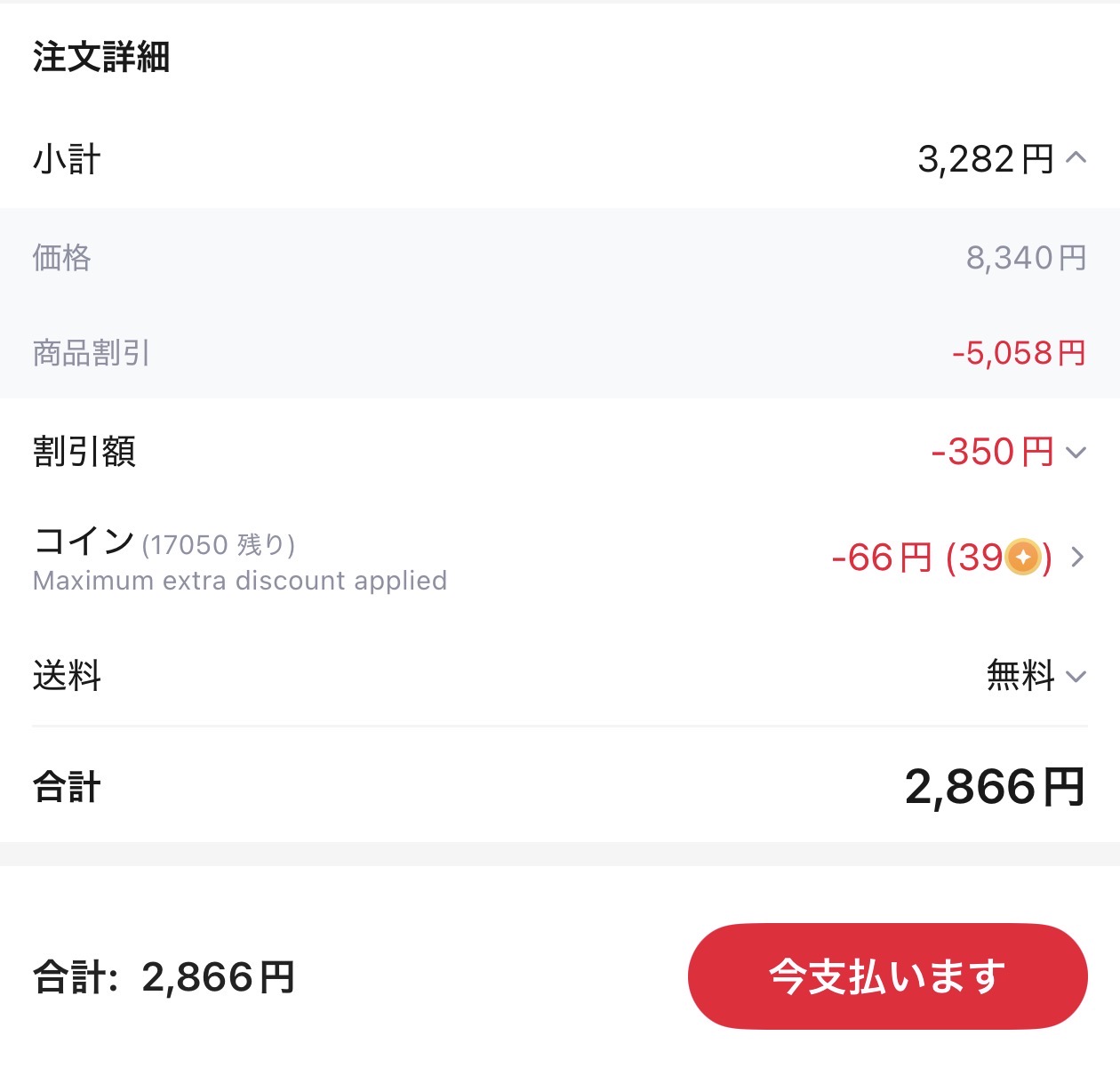Tap the red 今支払います pay button

click(887, 976)
